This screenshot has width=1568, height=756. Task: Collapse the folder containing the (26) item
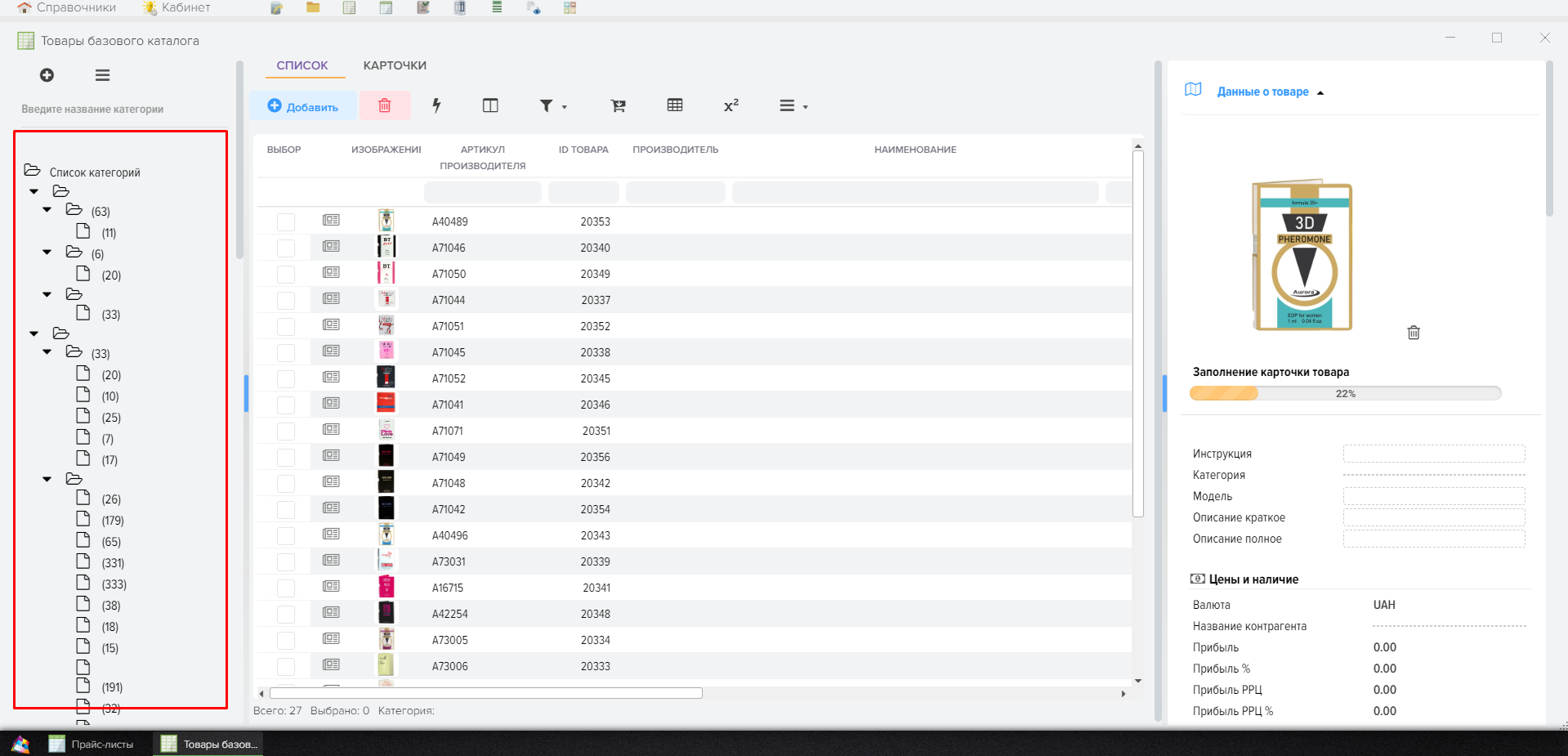[x=47, y=480]
